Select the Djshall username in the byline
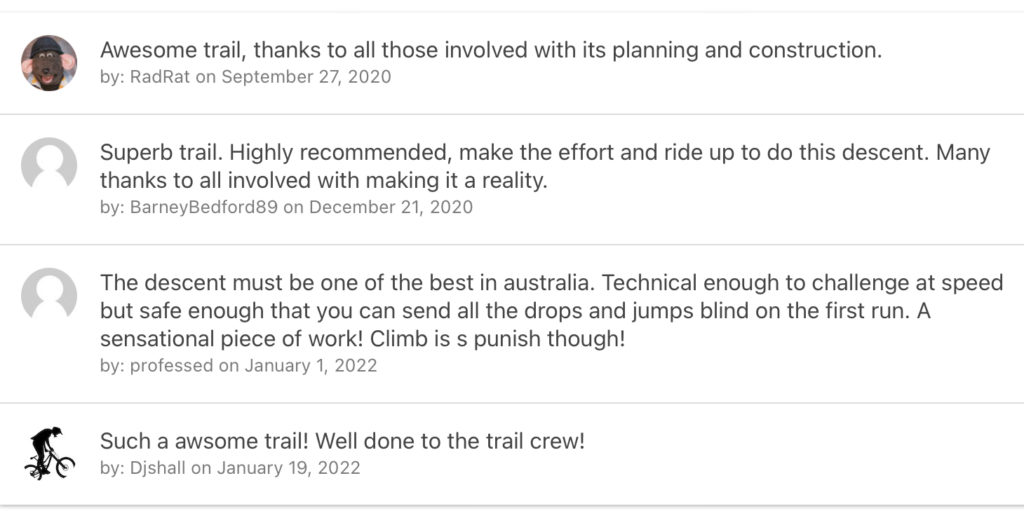The width and height of the screenshot is (1024, 511). pyautogui.click(x=158, y=468)
